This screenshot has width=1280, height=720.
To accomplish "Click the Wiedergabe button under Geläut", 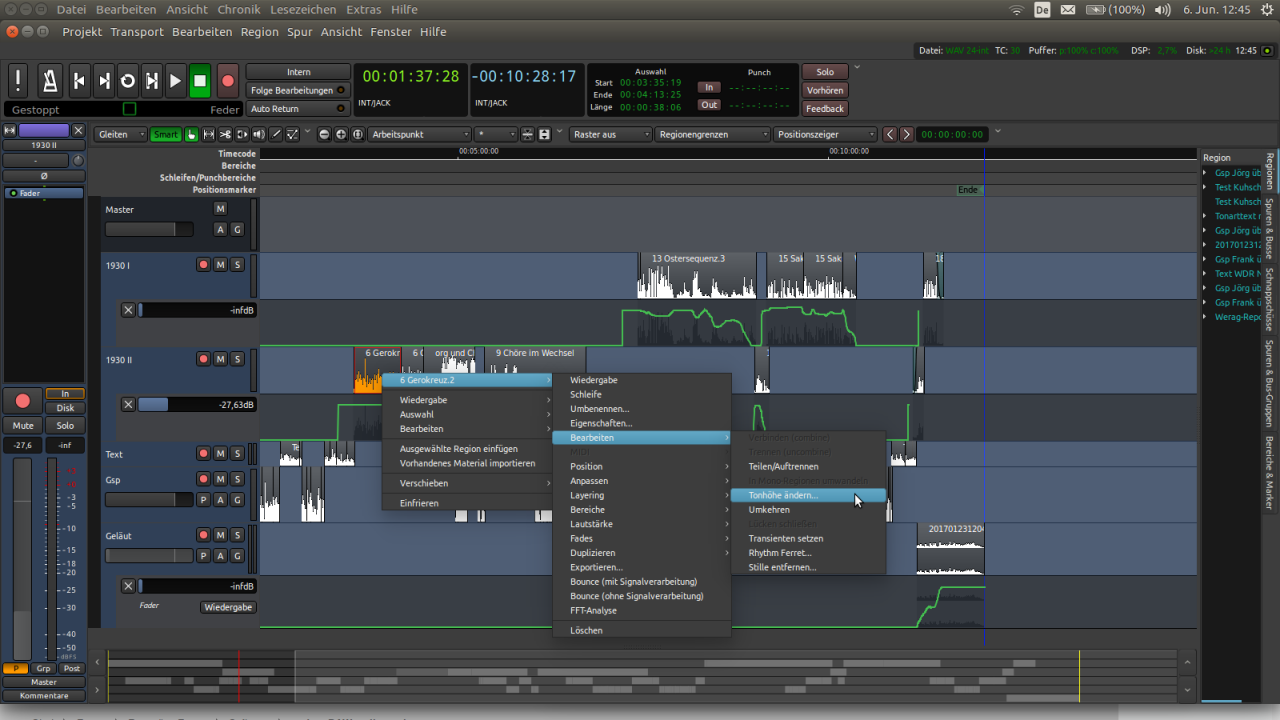I will [x=229, y=607].
